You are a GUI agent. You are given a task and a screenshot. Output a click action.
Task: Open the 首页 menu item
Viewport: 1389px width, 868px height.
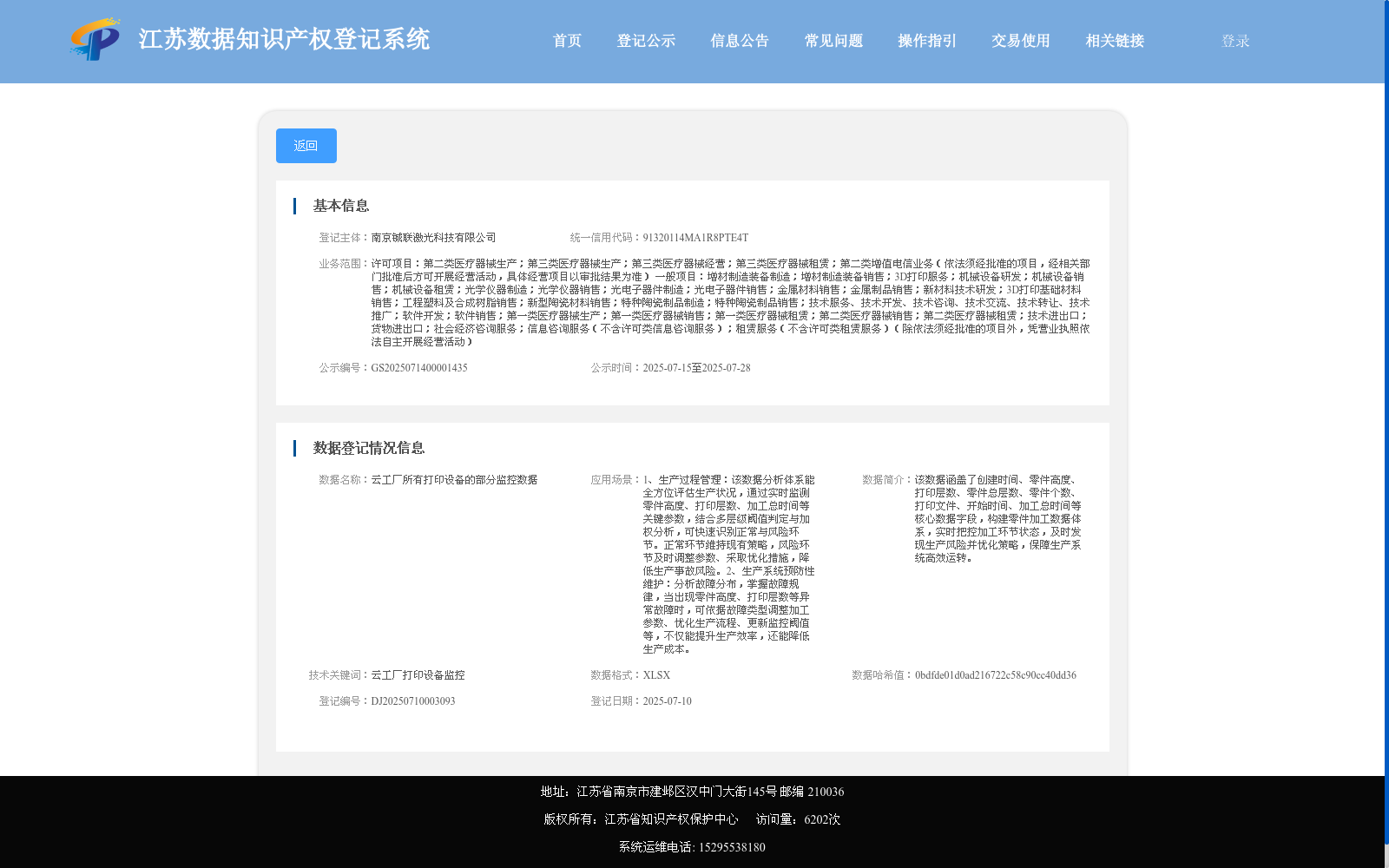tap(567, 41)
